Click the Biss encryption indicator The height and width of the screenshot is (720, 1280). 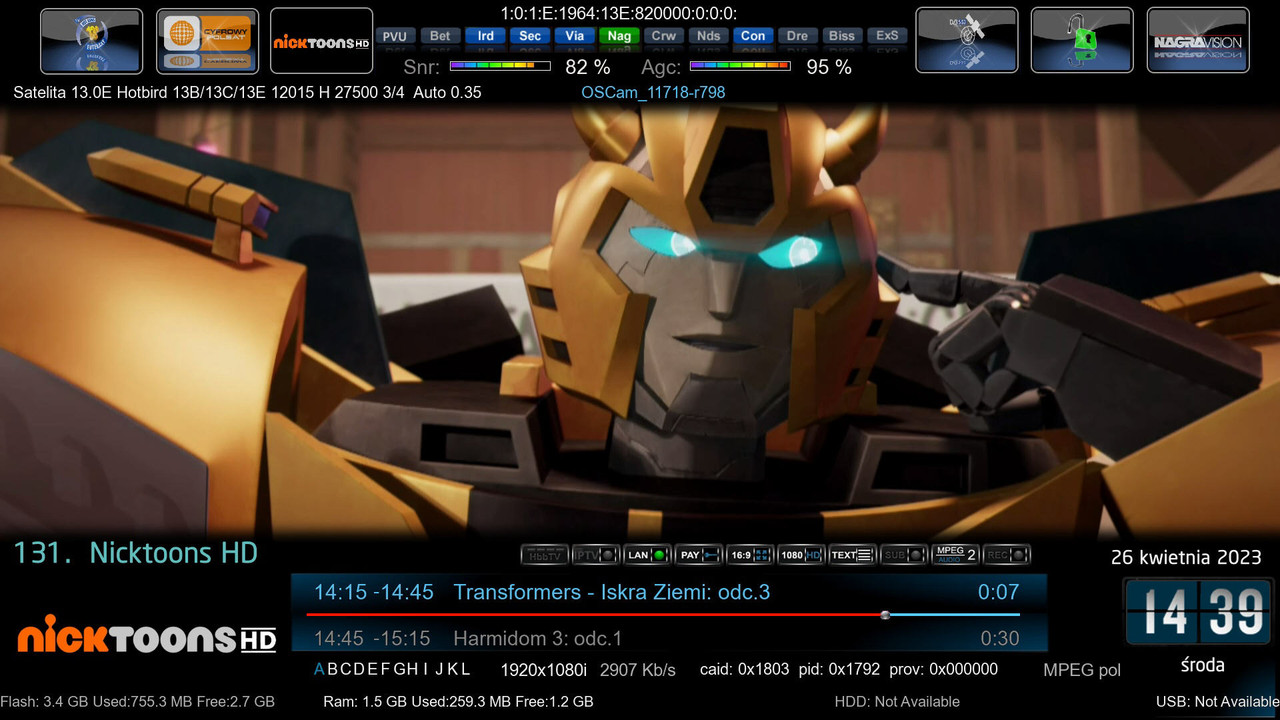pos(842,36)
